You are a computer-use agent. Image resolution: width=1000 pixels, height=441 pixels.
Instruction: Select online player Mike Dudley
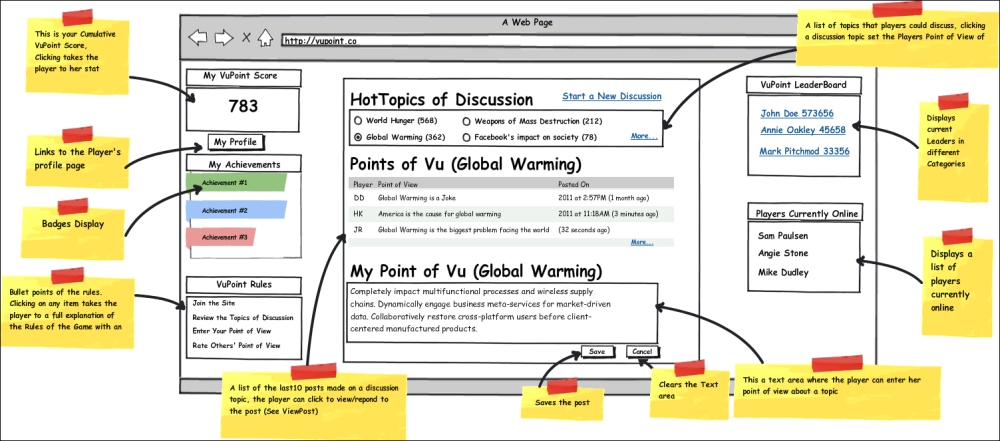click(783, 273)
